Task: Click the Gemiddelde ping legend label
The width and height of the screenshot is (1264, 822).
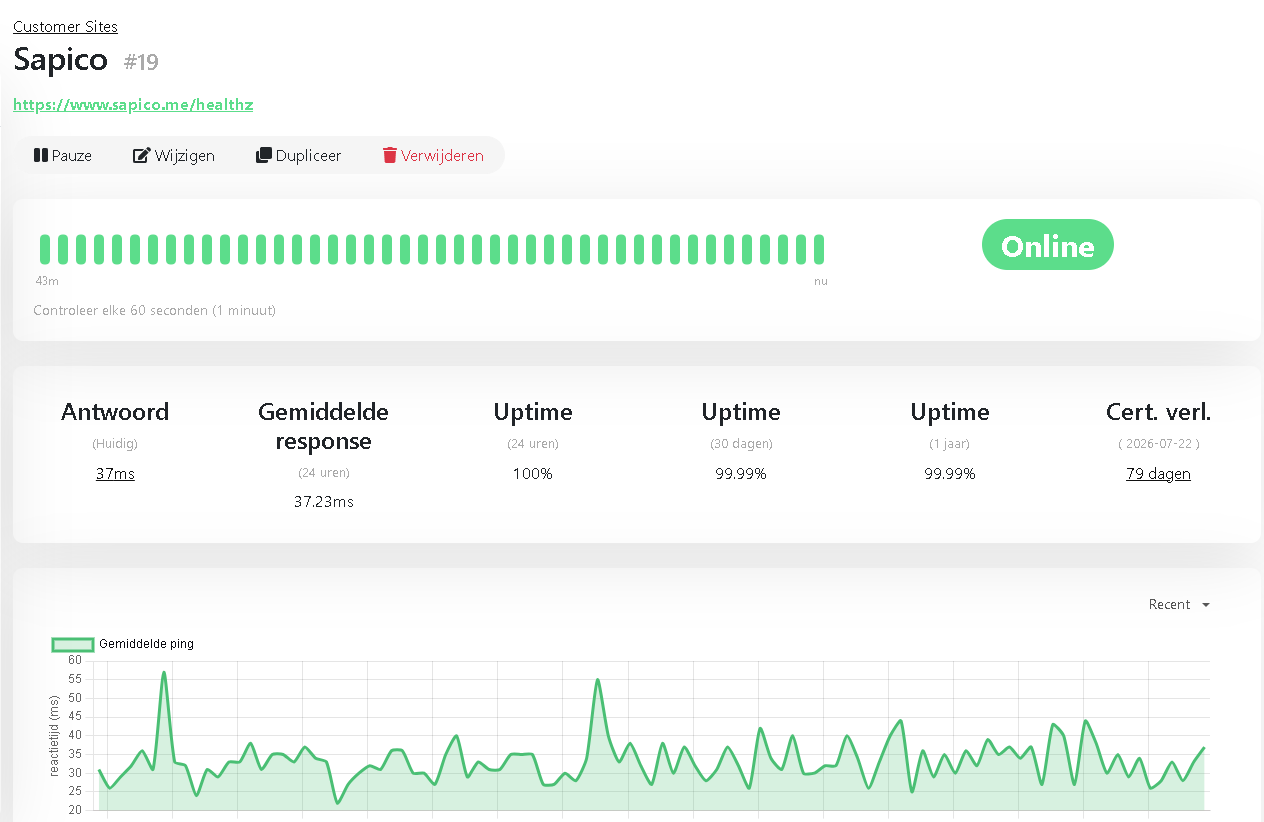Action: pos(146,644)
